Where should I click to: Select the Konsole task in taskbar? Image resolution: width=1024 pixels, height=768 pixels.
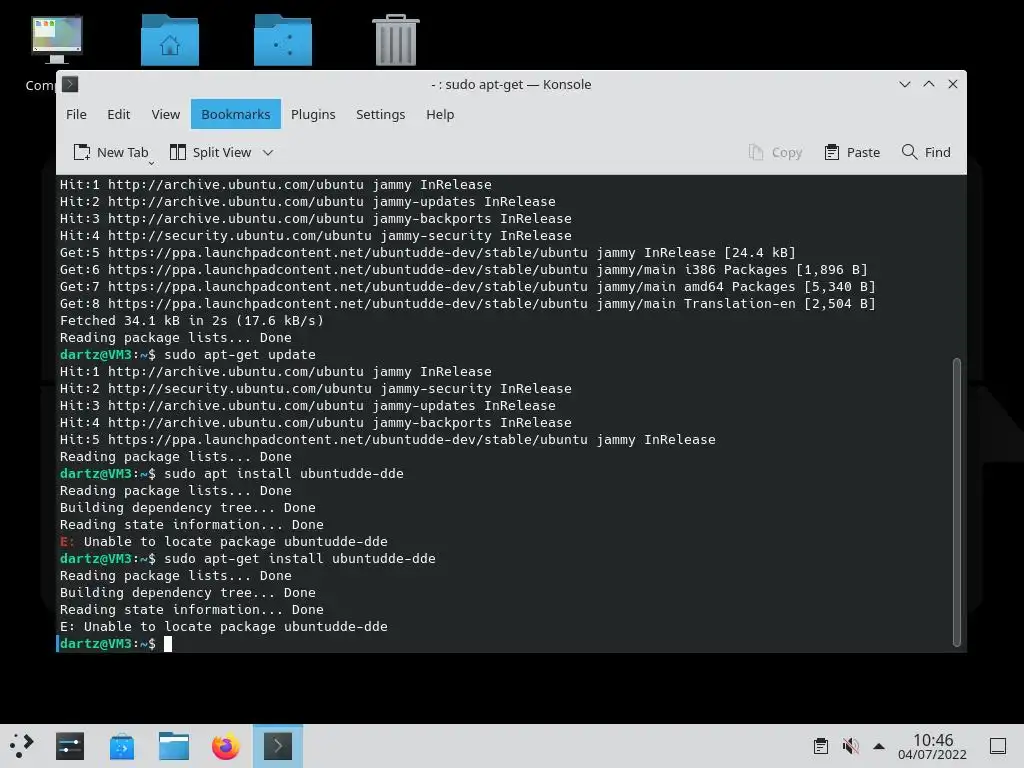click(278, 746)
